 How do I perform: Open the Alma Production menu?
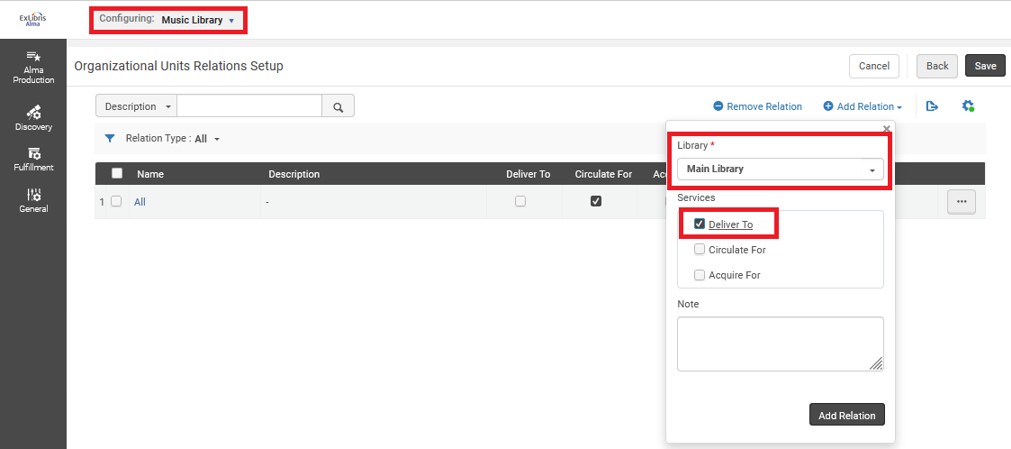[34, 68]
